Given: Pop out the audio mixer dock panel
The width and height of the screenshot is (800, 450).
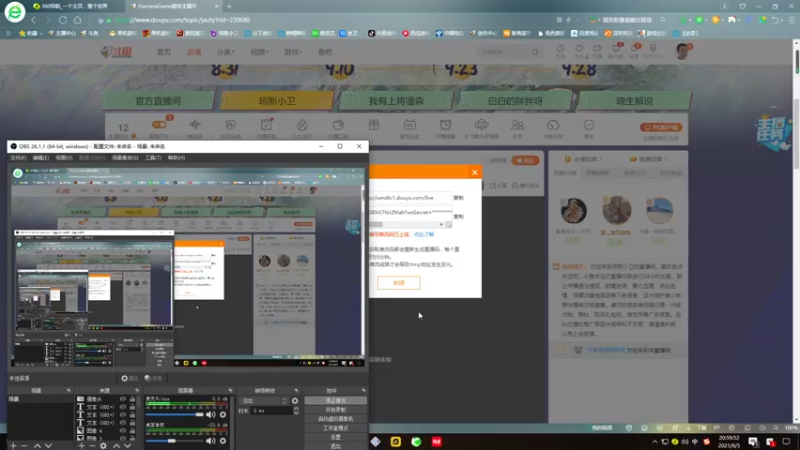Looking at the screenshot, I should (x=230, y=390).
